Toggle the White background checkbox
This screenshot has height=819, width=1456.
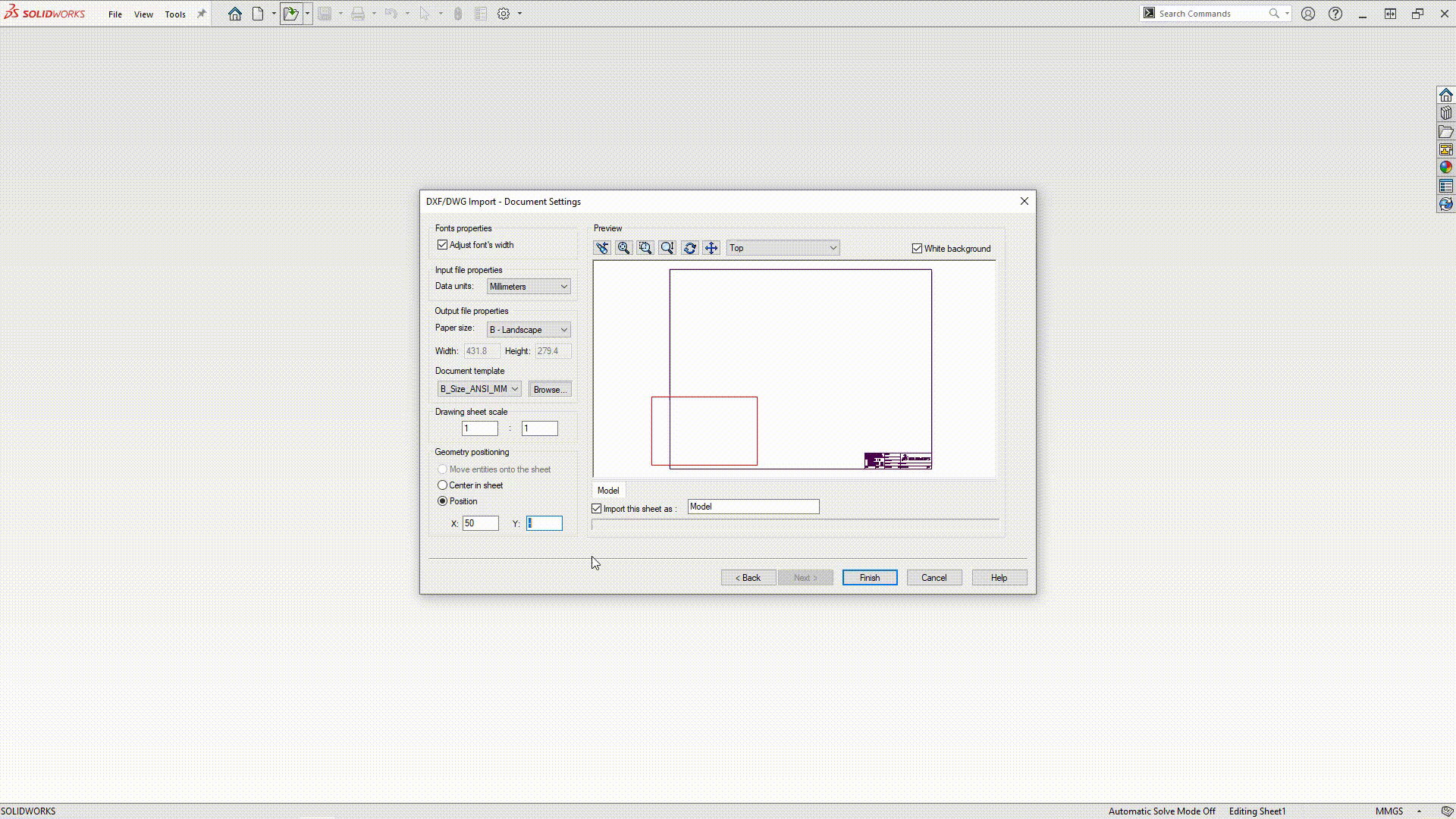coord(918,249)
